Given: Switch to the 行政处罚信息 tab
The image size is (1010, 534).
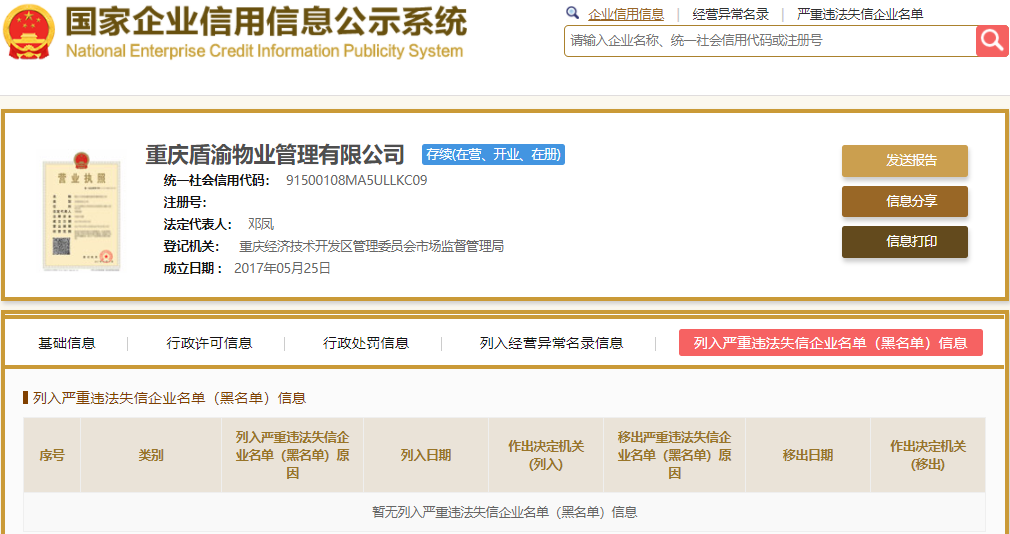Looking at the screenshot, I should [x=365, y=343].
